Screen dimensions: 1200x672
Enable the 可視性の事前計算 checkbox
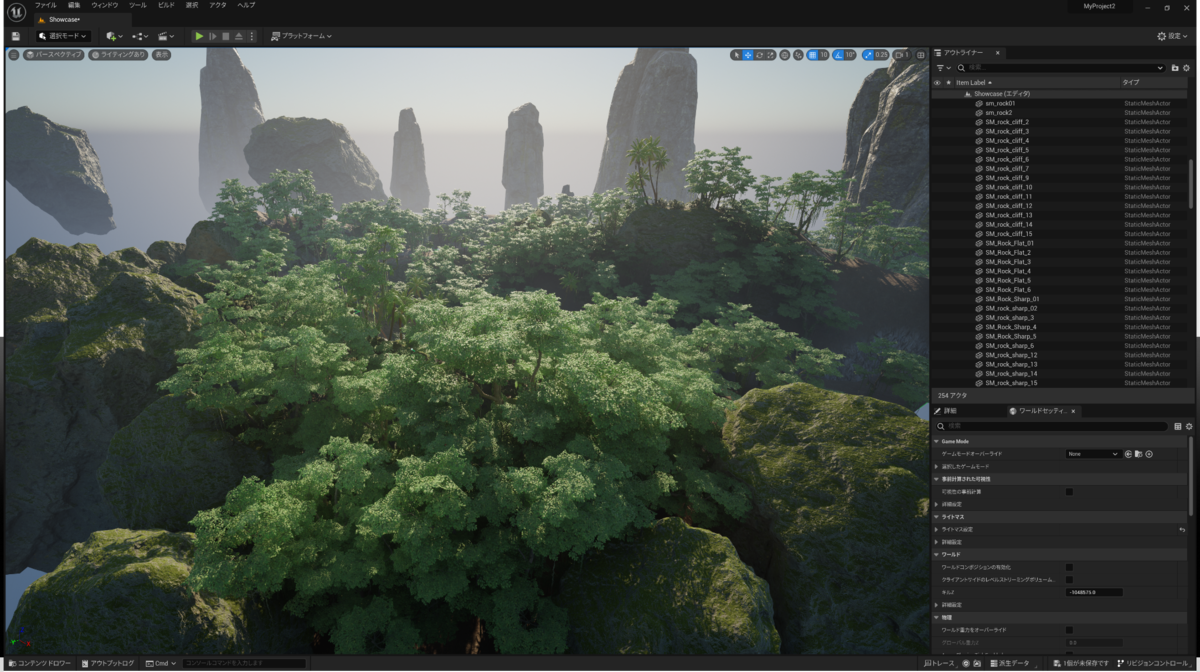(1069, 492)
